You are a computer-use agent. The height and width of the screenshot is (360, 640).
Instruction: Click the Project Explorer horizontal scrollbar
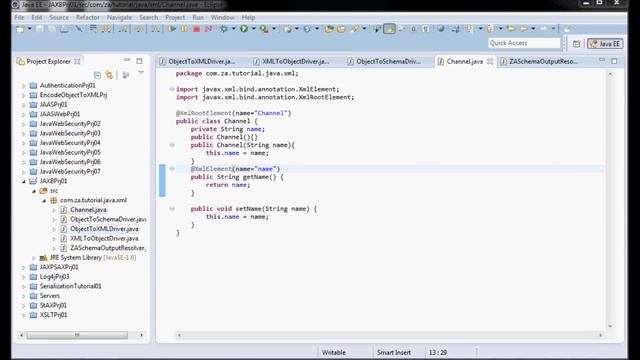(77, 335)
